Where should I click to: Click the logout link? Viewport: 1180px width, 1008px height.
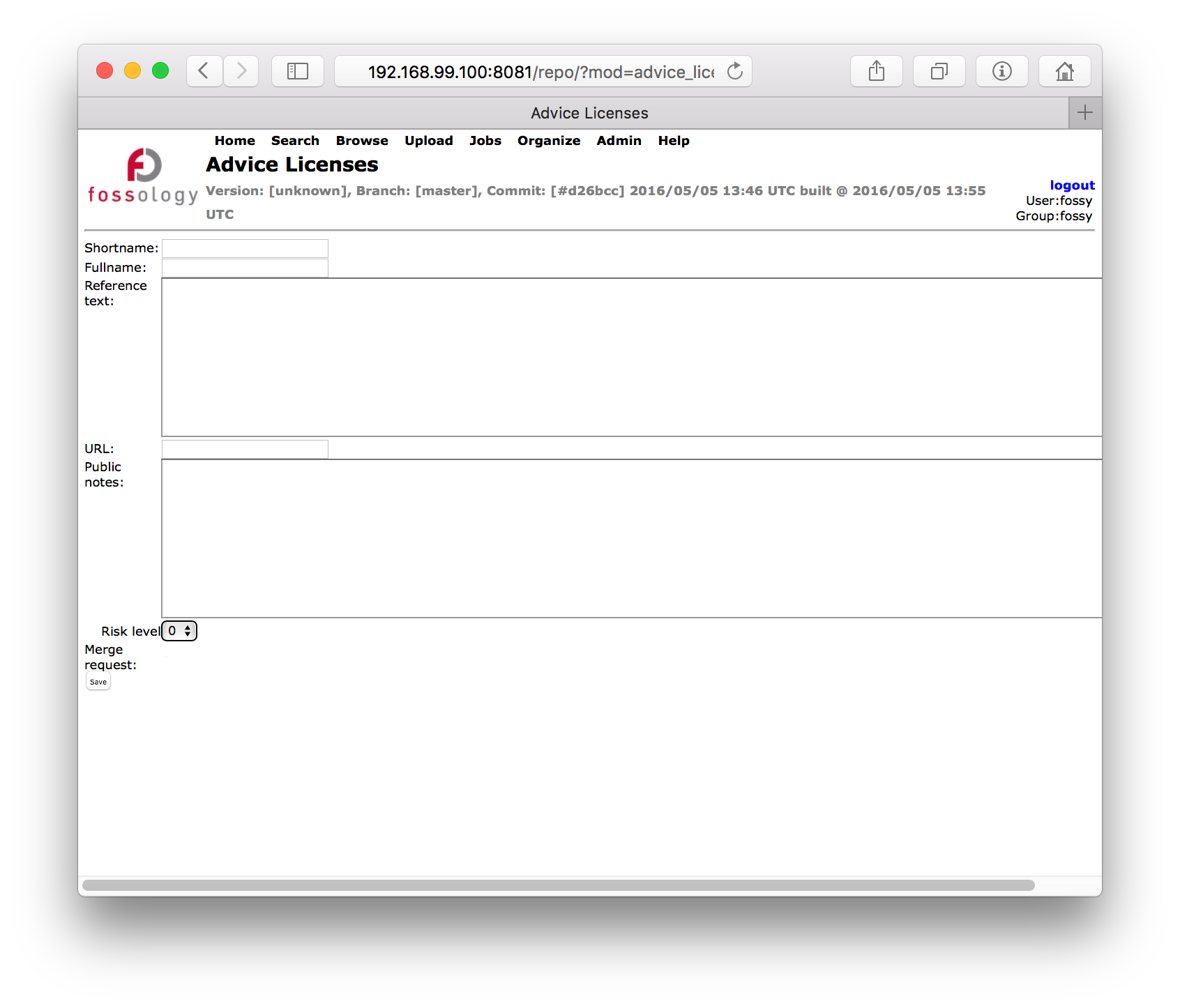point(1072,185)
